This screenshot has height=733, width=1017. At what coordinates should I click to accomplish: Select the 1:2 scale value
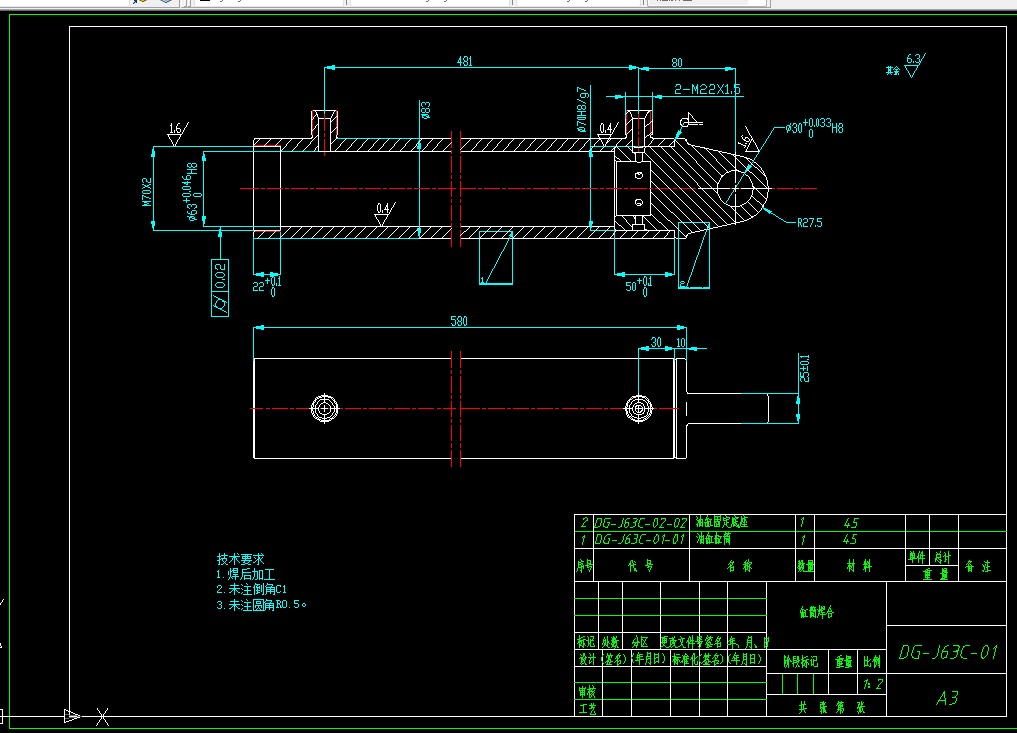coord(872,684)
